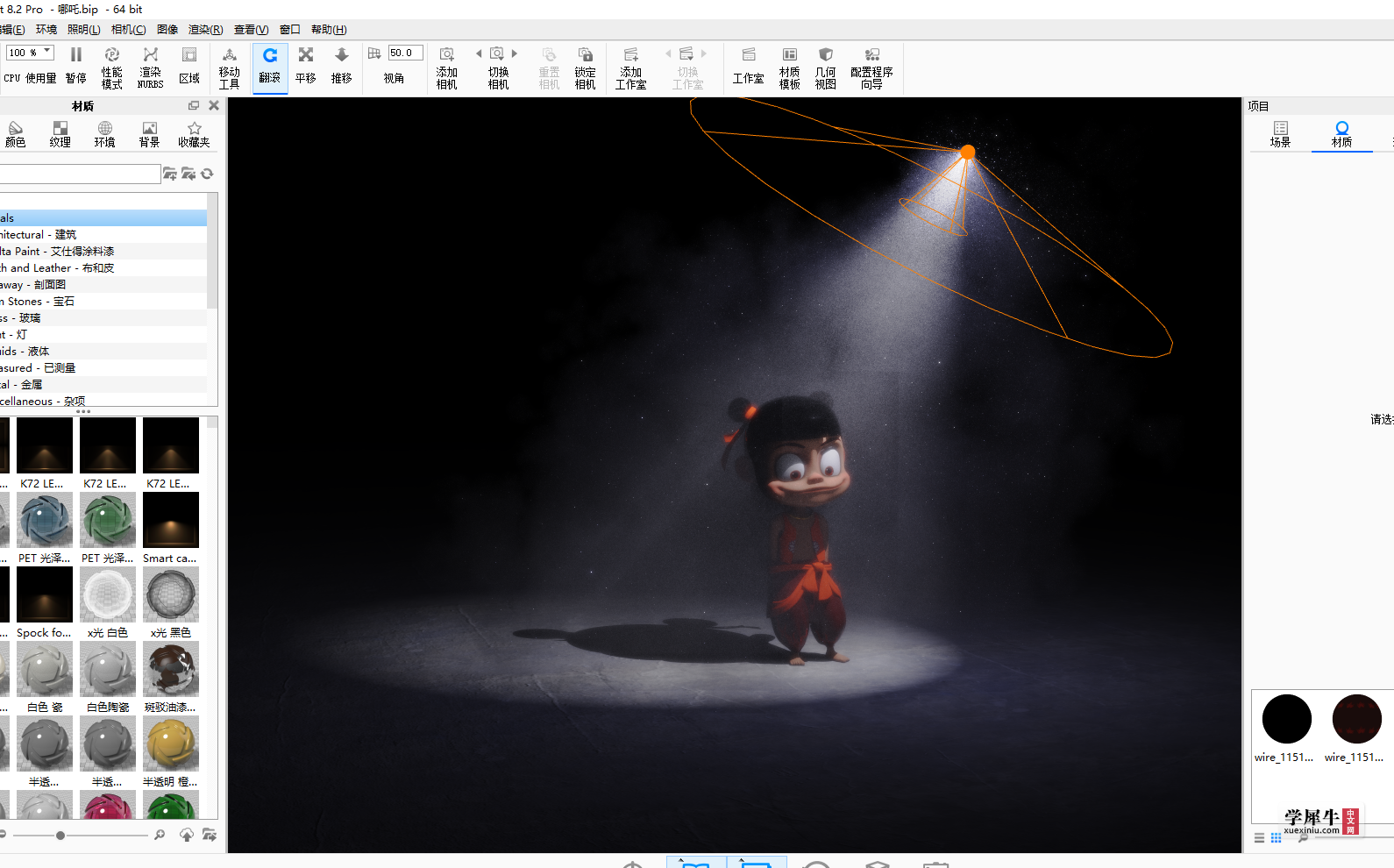The image size is (1394, 868).
Task: Toggle 性能模式 performance mode
Action: pos(112,67)
